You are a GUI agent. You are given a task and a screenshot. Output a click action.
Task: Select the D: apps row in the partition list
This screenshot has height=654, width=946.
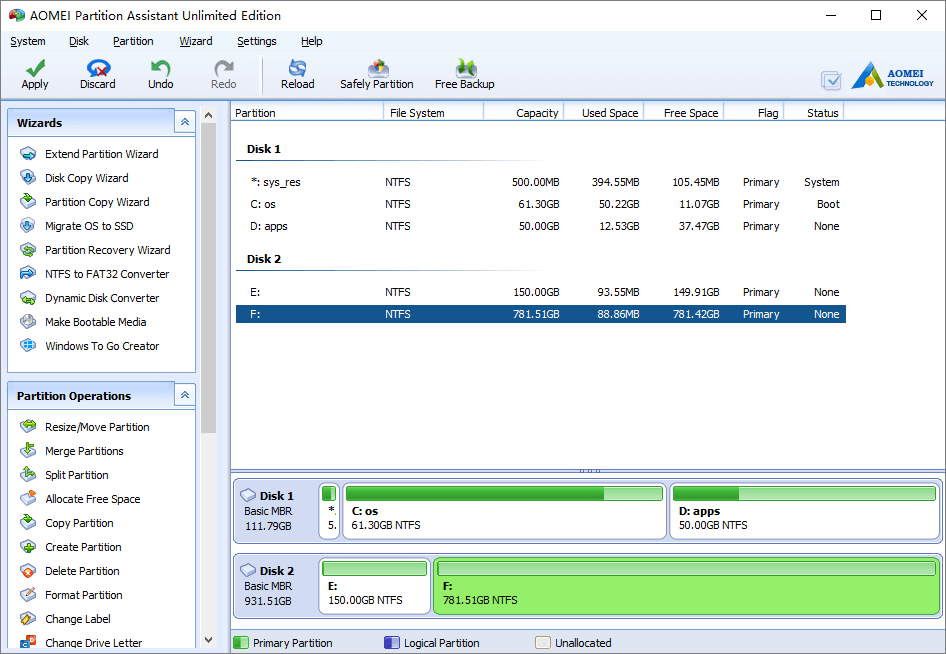coord(541,226)
